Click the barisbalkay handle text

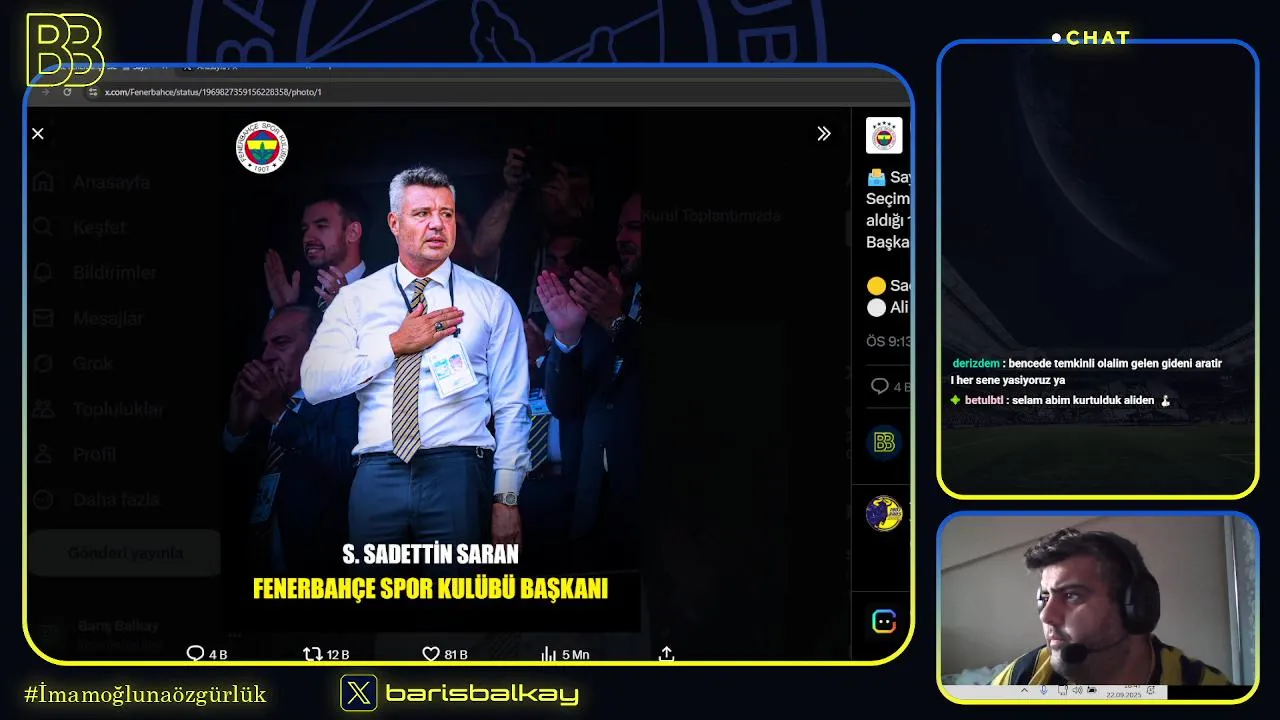(x=482, y=693)
